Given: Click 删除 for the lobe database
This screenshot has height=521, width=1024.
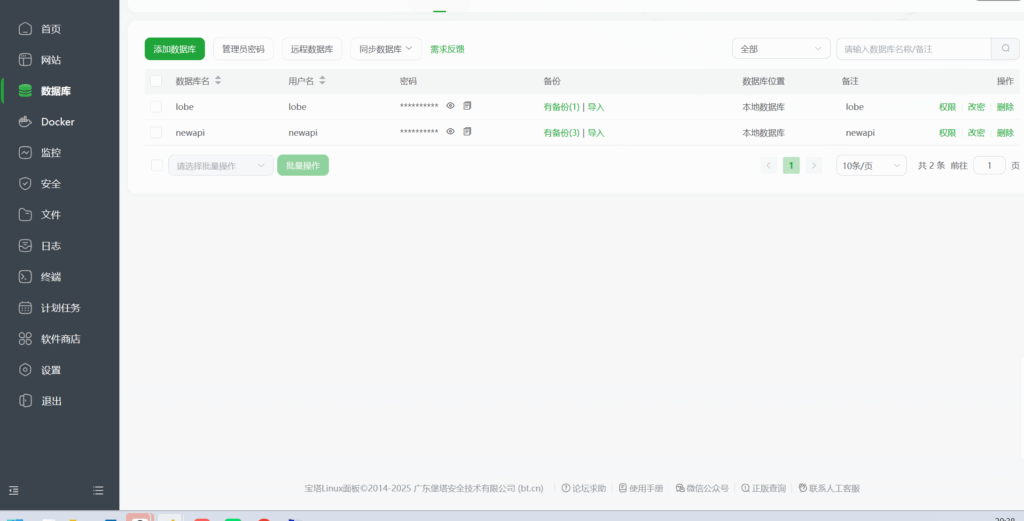Looking at the screenshot, I should 1005,106.
